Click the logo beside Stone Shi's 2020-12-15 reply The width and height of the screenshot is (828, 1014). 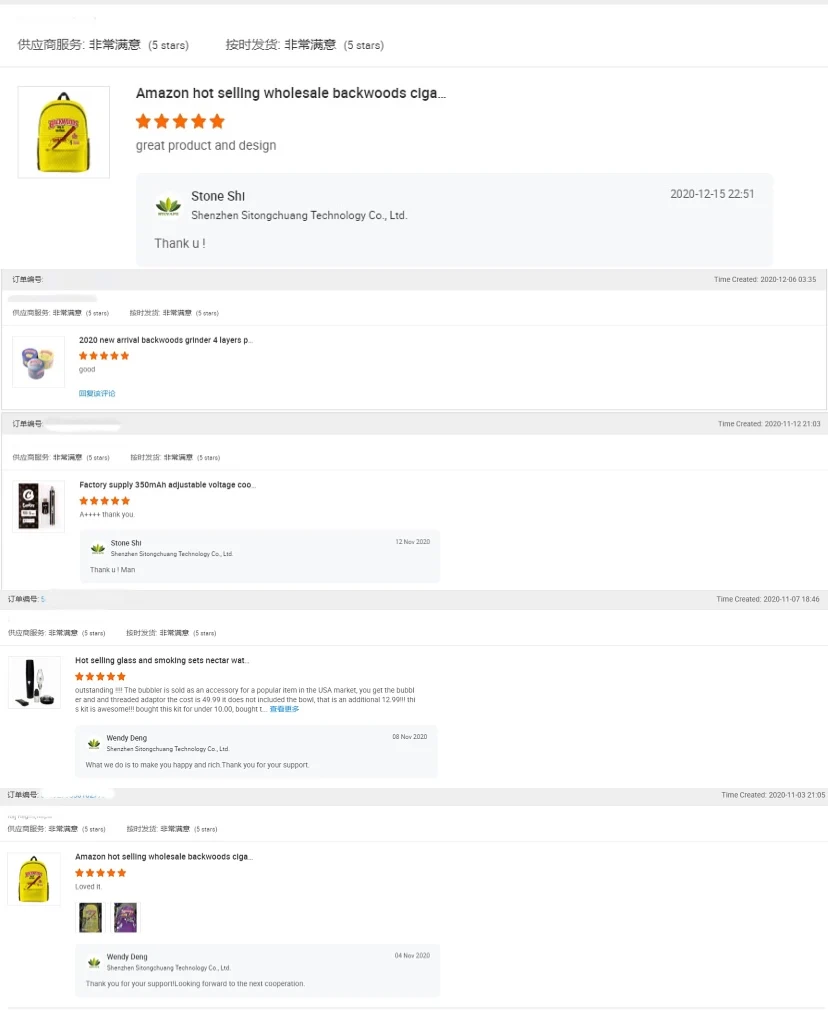coord(168,206)
